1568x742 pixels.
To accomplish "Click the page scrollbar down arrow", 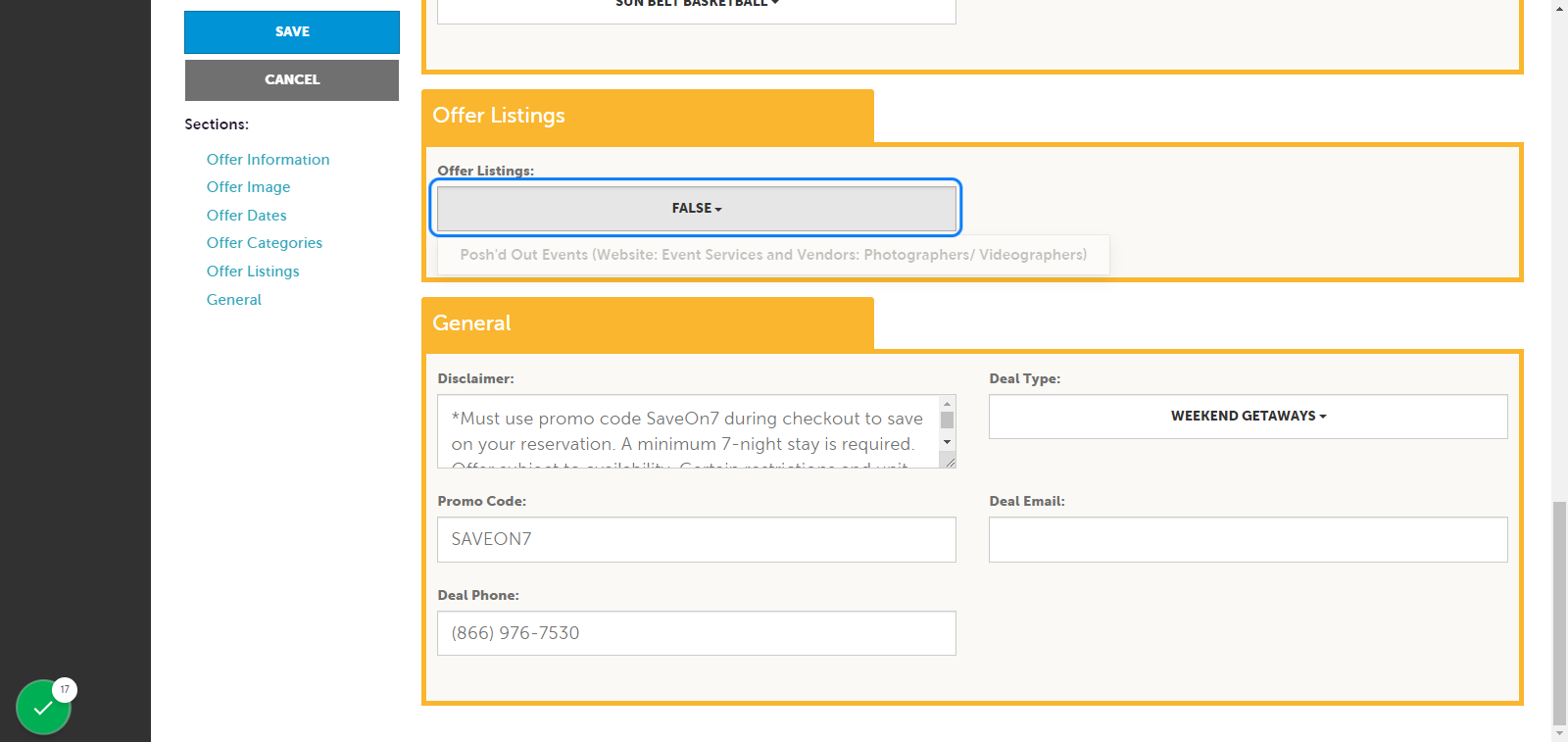I will [x=1559, y=733].
